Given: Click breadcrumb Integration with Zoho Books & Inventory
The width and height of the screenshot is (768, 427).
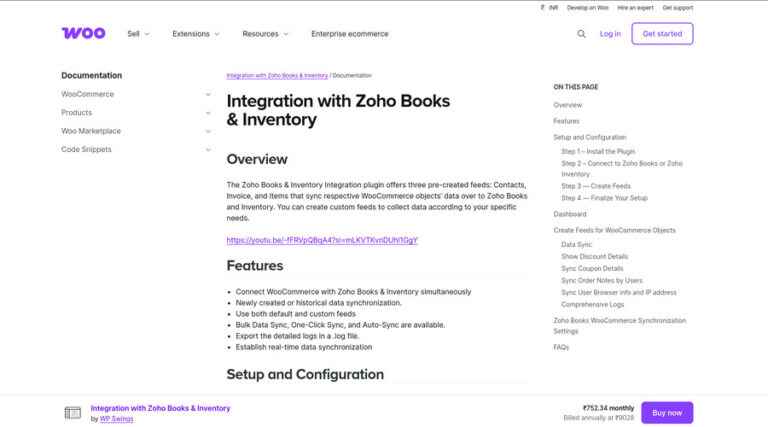Looking at the screenshot, I should (x=277, y=75).
